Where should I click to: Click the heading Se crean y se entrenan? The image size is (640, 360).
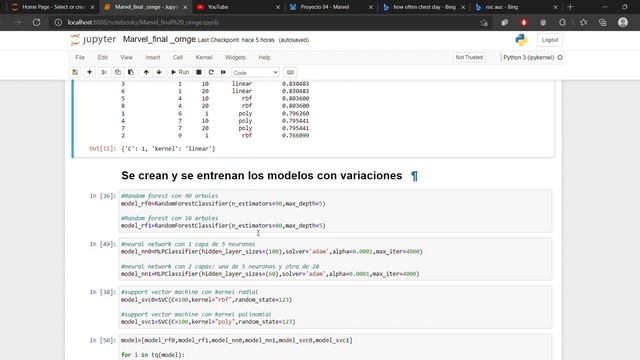coord(262,176)
